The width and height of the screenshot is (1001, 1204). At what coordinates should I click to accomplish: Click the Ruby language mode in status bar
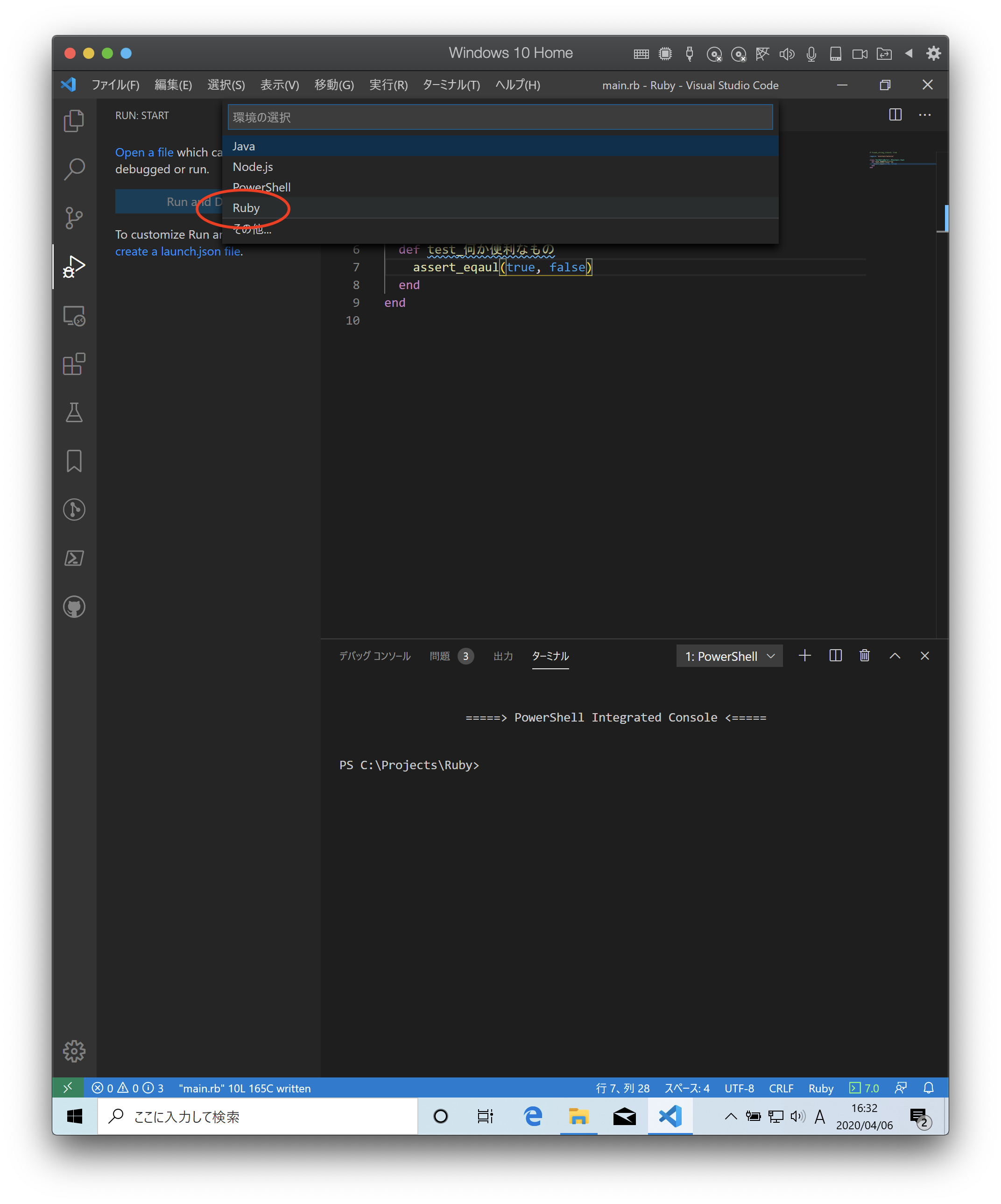tap(820, 1088)
